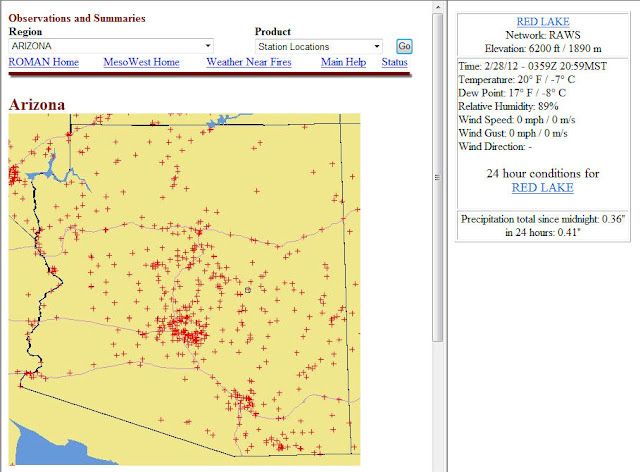Select the Temperature reading 20° F text
This screenshot has height=472, width=640.
(516, 79)
